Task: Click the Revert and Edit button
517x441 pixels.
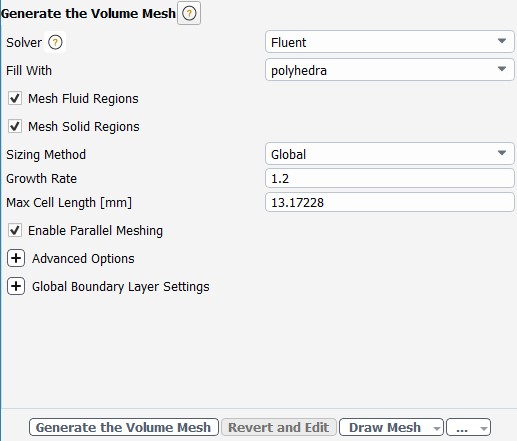Action: pyautogui.click(x=279, y=427)
